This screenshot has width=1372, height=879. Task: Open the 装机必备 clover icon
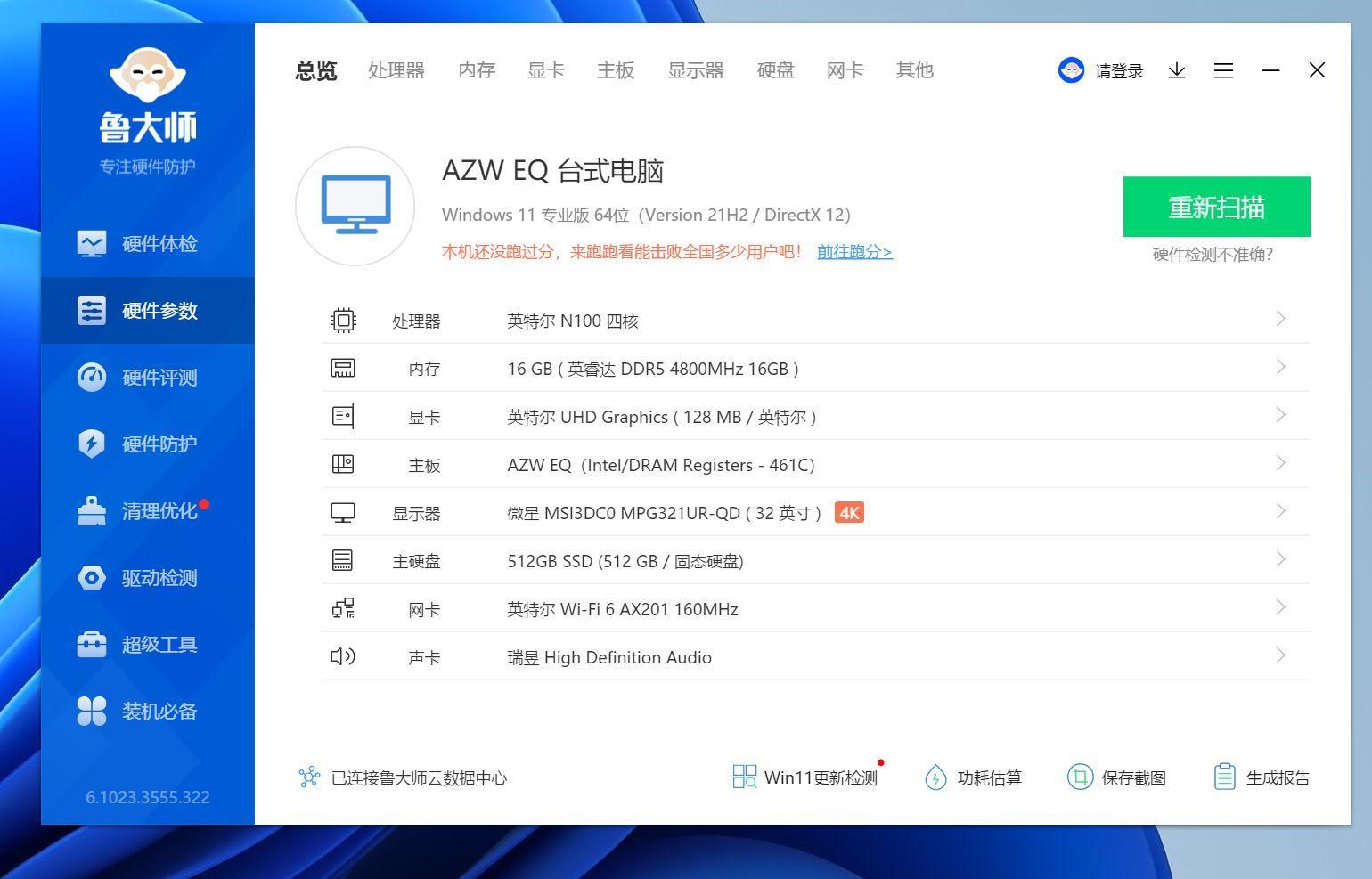(x=91, y=711)
